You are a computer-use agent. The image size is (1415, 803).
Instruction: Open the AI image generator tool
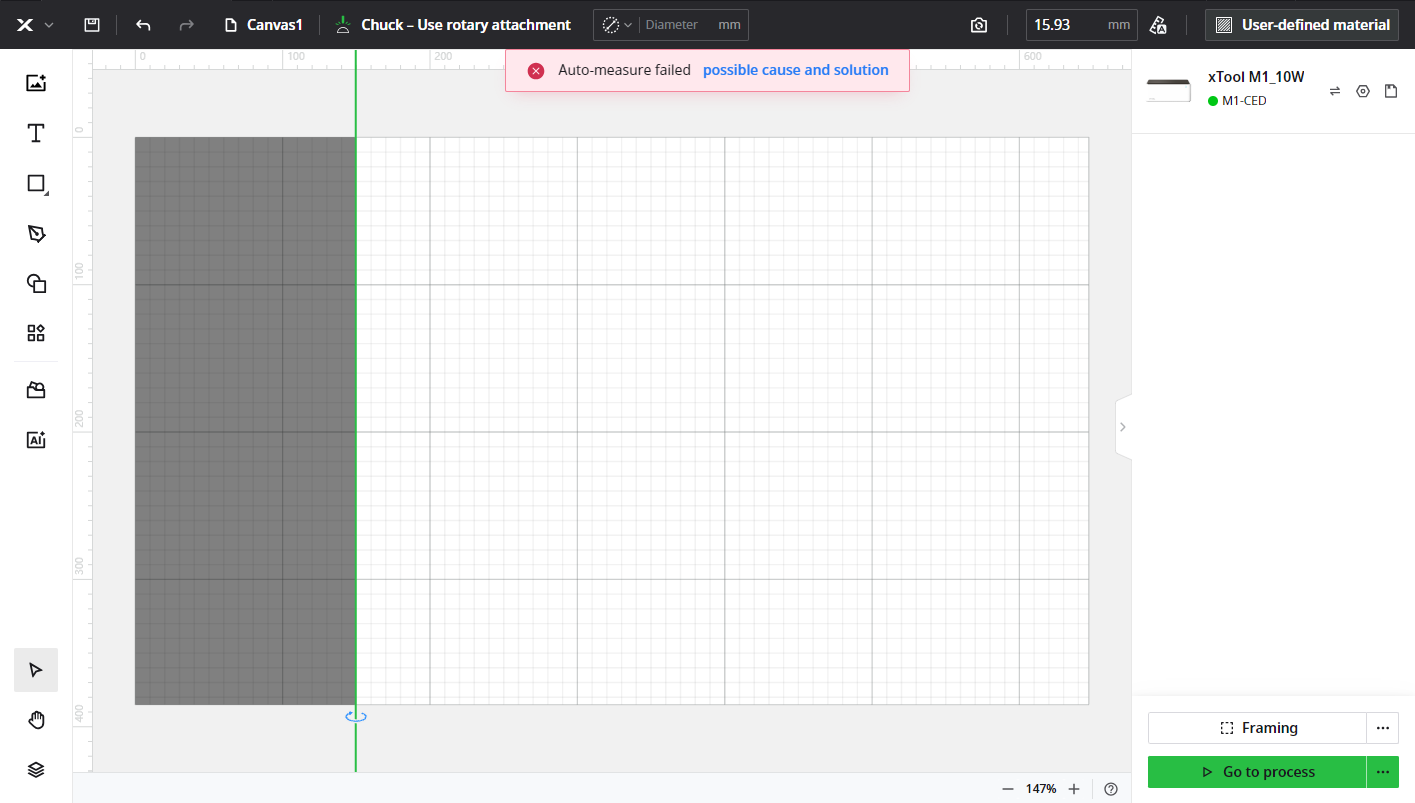(36, 439)
